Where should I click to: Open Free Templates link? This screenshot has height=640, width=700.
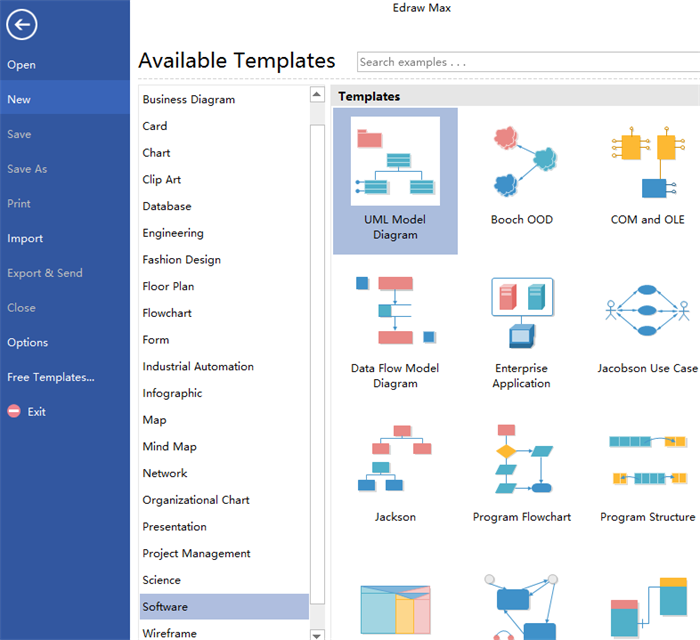(51, 377)
